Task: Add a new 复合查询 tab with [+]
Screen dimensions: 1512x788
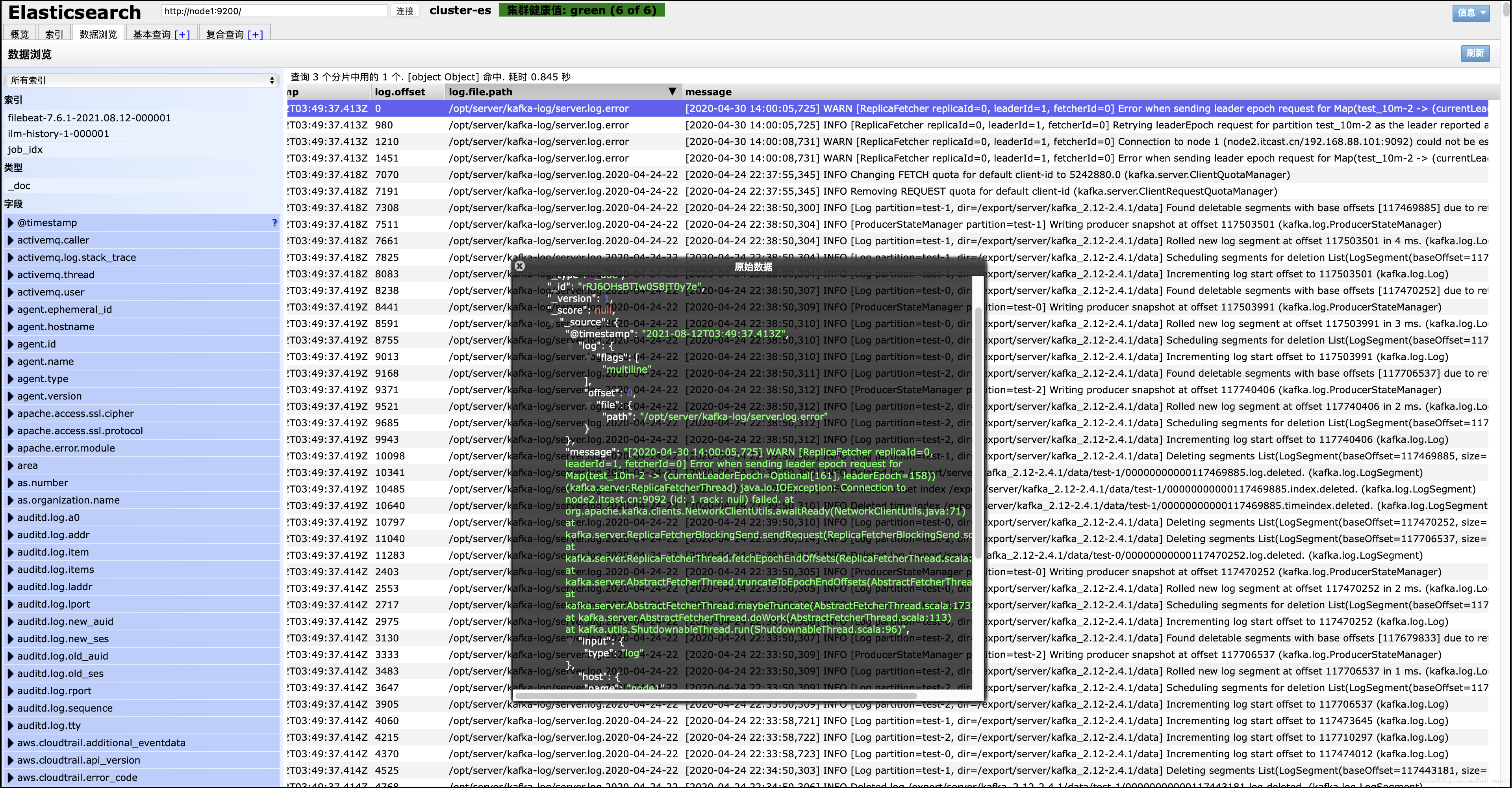Action: (x=255, y=34)
